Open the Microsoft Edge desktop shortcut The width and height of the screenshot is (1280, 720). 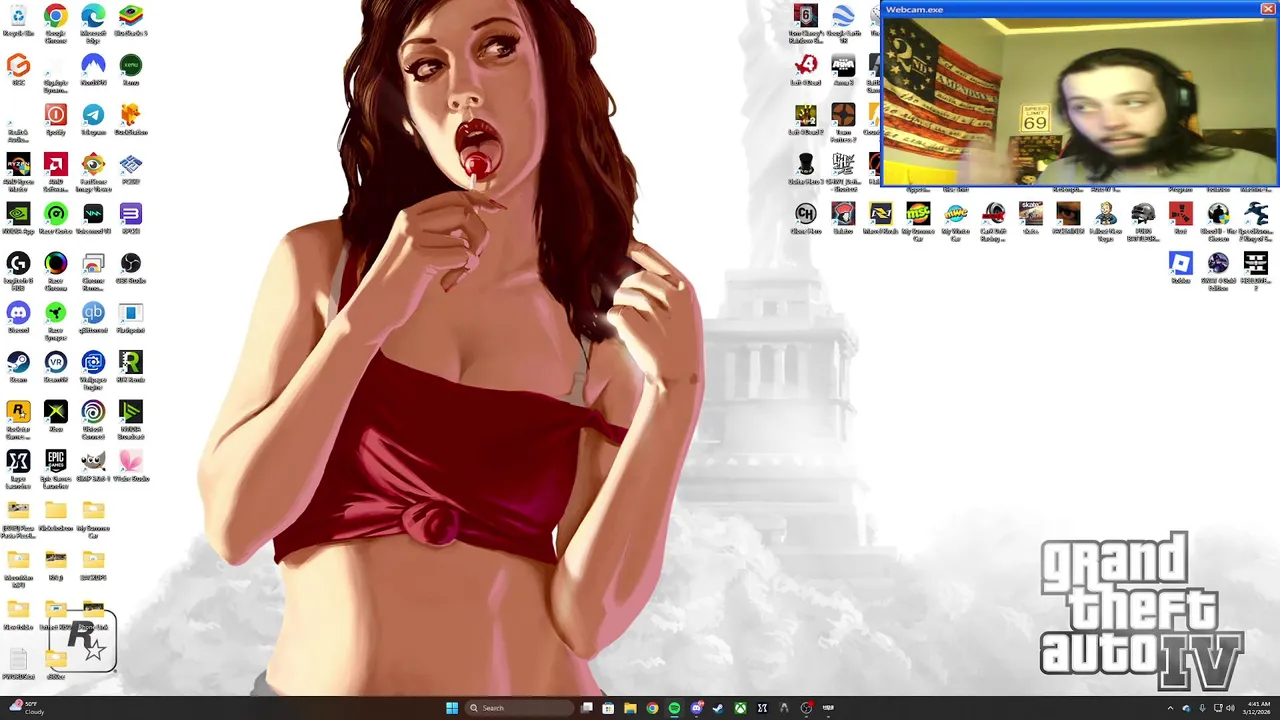(x=93, y=21)
